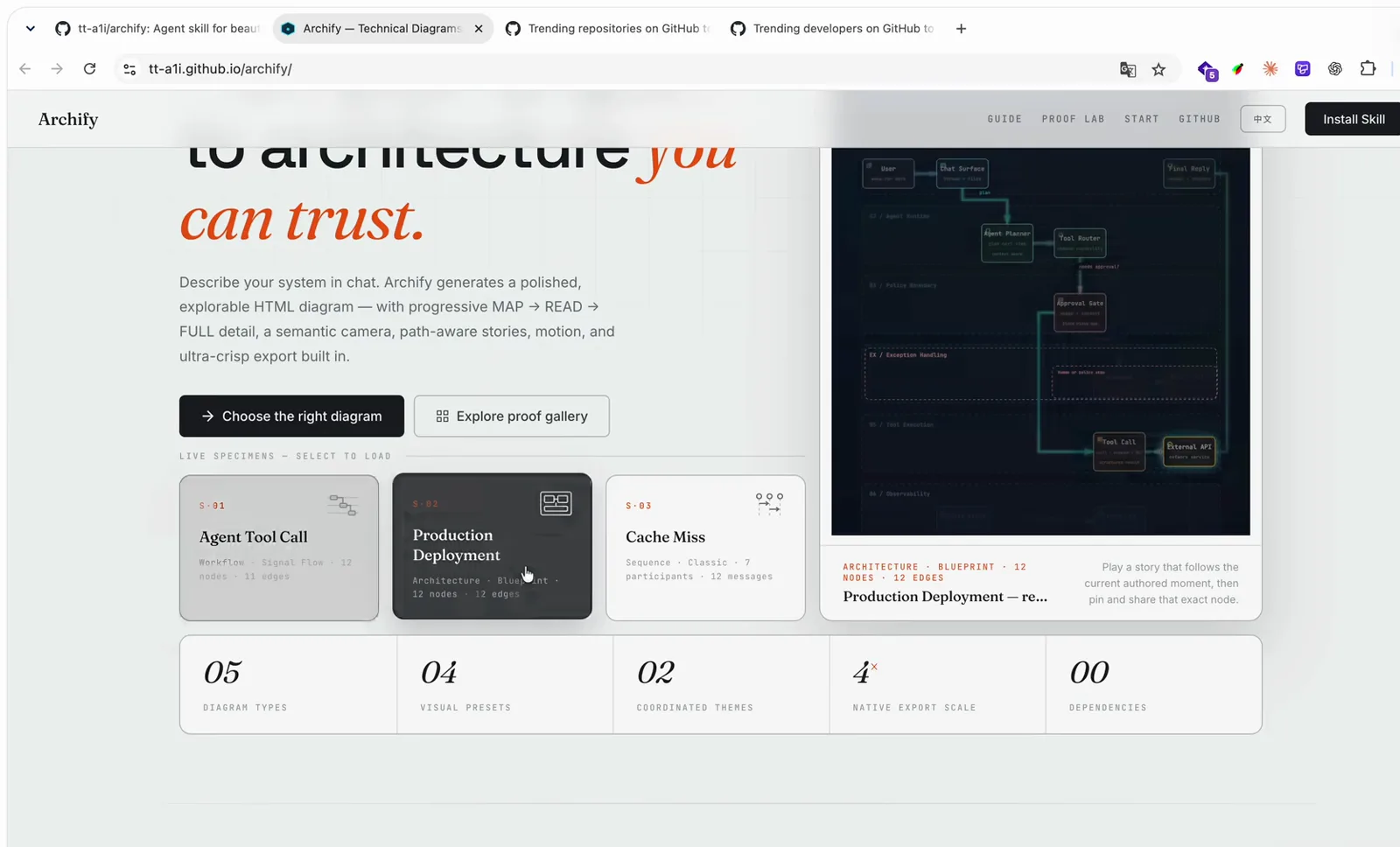Click the 'COORDINATED THEMES' 02 stat

point(721,685)
